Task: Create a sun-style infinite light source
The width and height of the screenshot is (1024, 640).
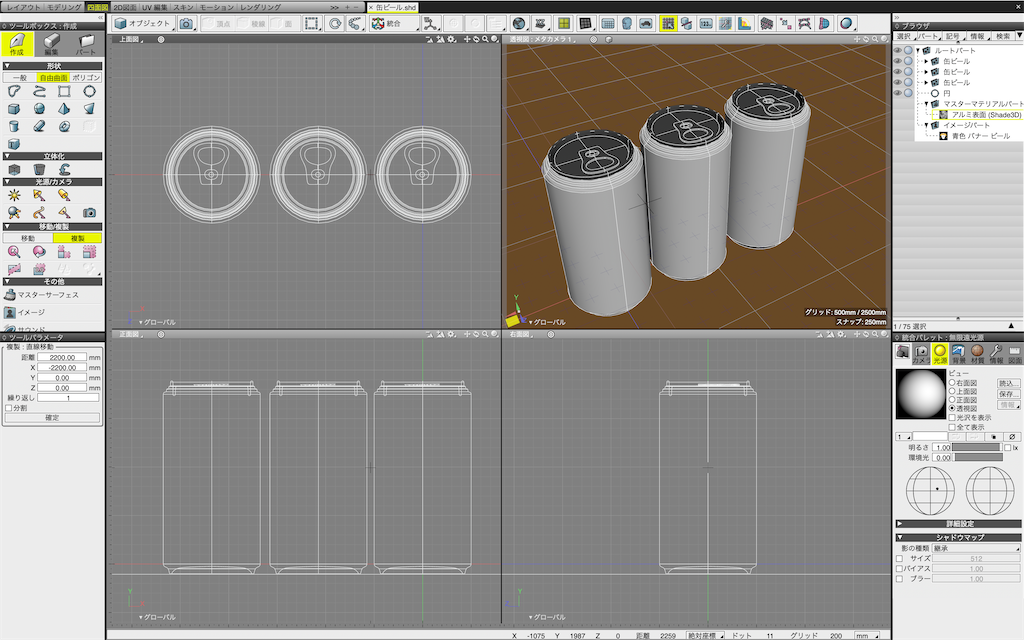Action: click(x=14, y=195)
